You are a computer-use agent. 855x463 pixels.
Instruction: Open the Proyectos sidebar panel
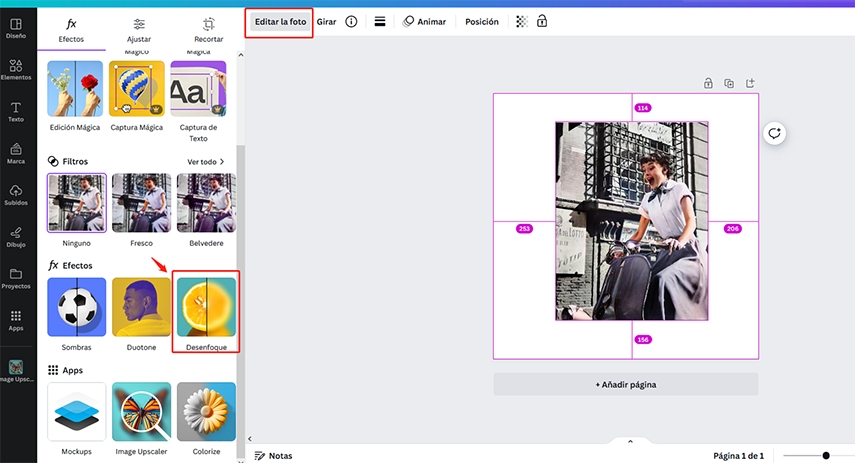pyautogui.click(x=16, y=279)
